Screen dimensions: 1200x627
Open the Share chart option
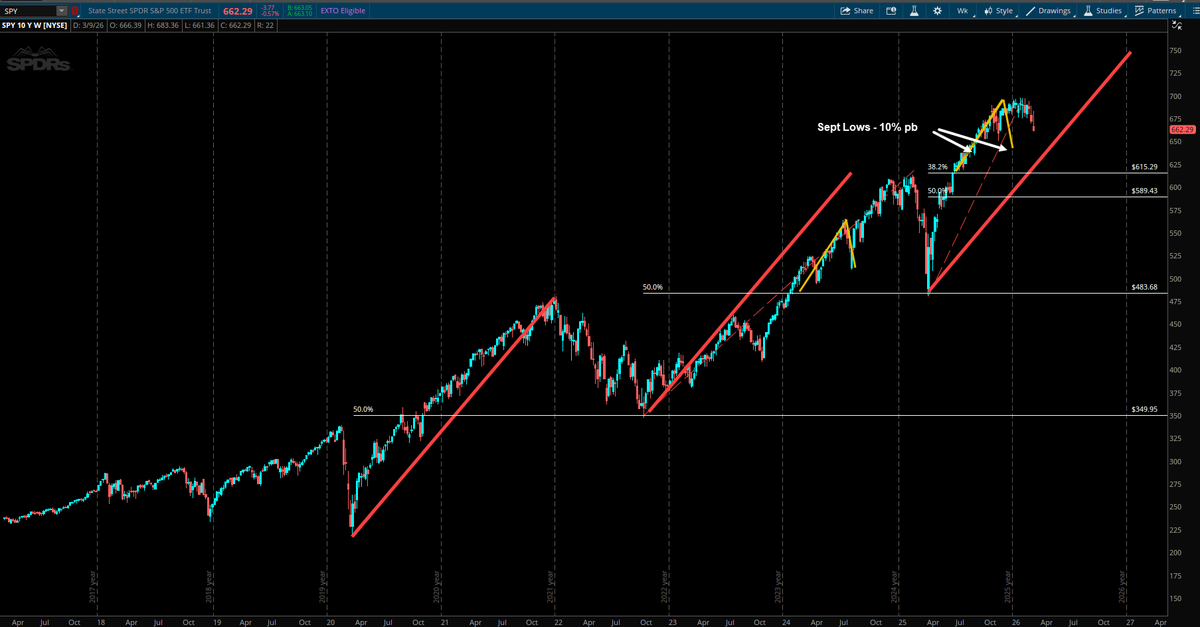pyautogui.click(x=856, y=11)
